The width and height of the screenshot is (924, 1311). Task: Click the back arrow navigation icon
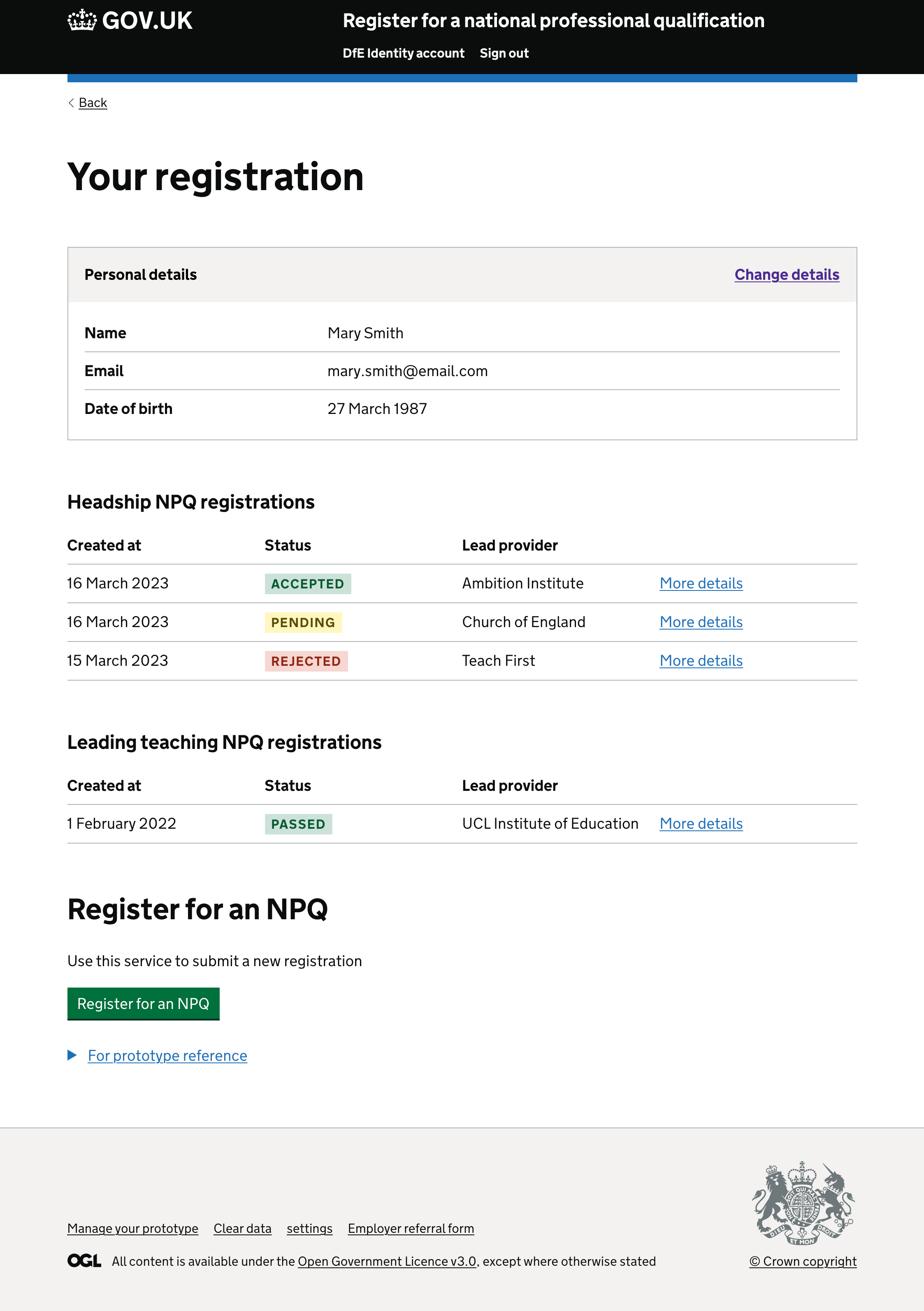tap(72, 102)
